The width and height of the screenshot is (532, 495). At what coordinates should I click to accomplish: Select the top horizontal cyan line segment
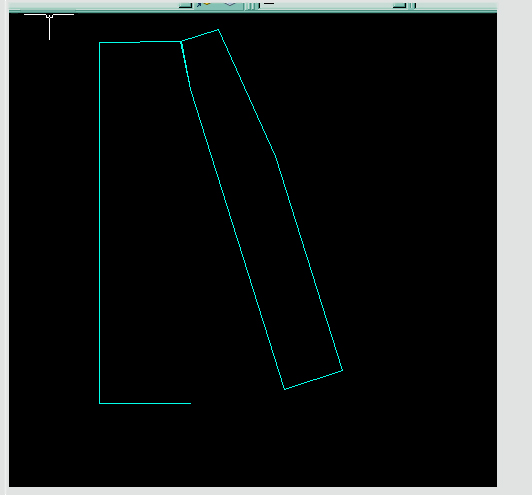tap(140, 42)
